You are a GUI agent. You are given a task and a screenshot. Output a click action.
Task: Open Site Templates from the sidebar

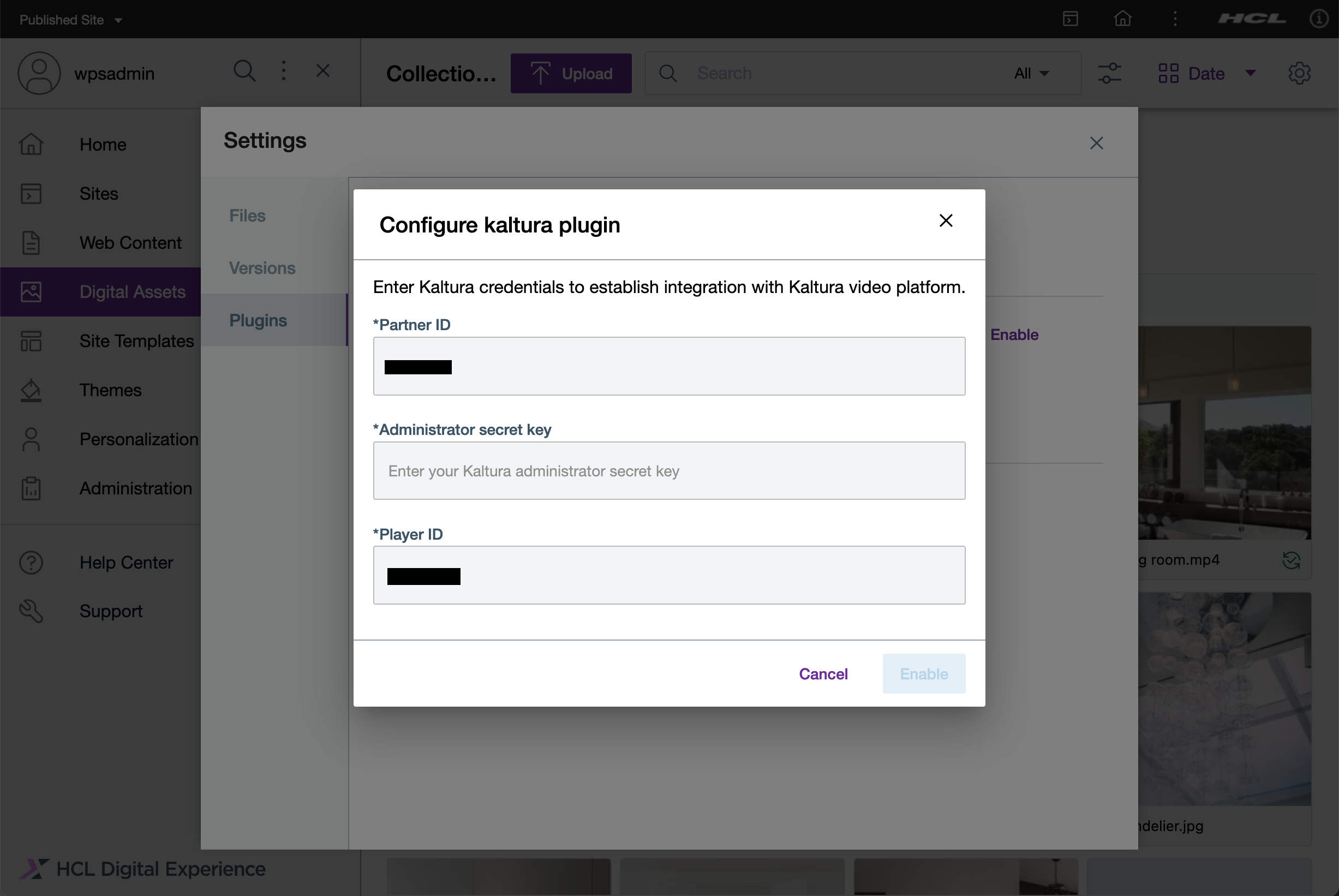pos(136,341)
